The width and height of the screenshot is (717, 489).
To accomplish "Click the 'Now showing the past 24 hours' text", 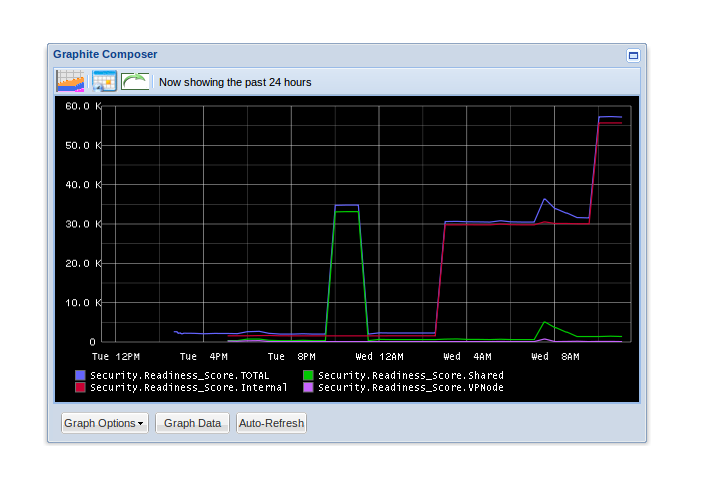I will click(235, 82).
